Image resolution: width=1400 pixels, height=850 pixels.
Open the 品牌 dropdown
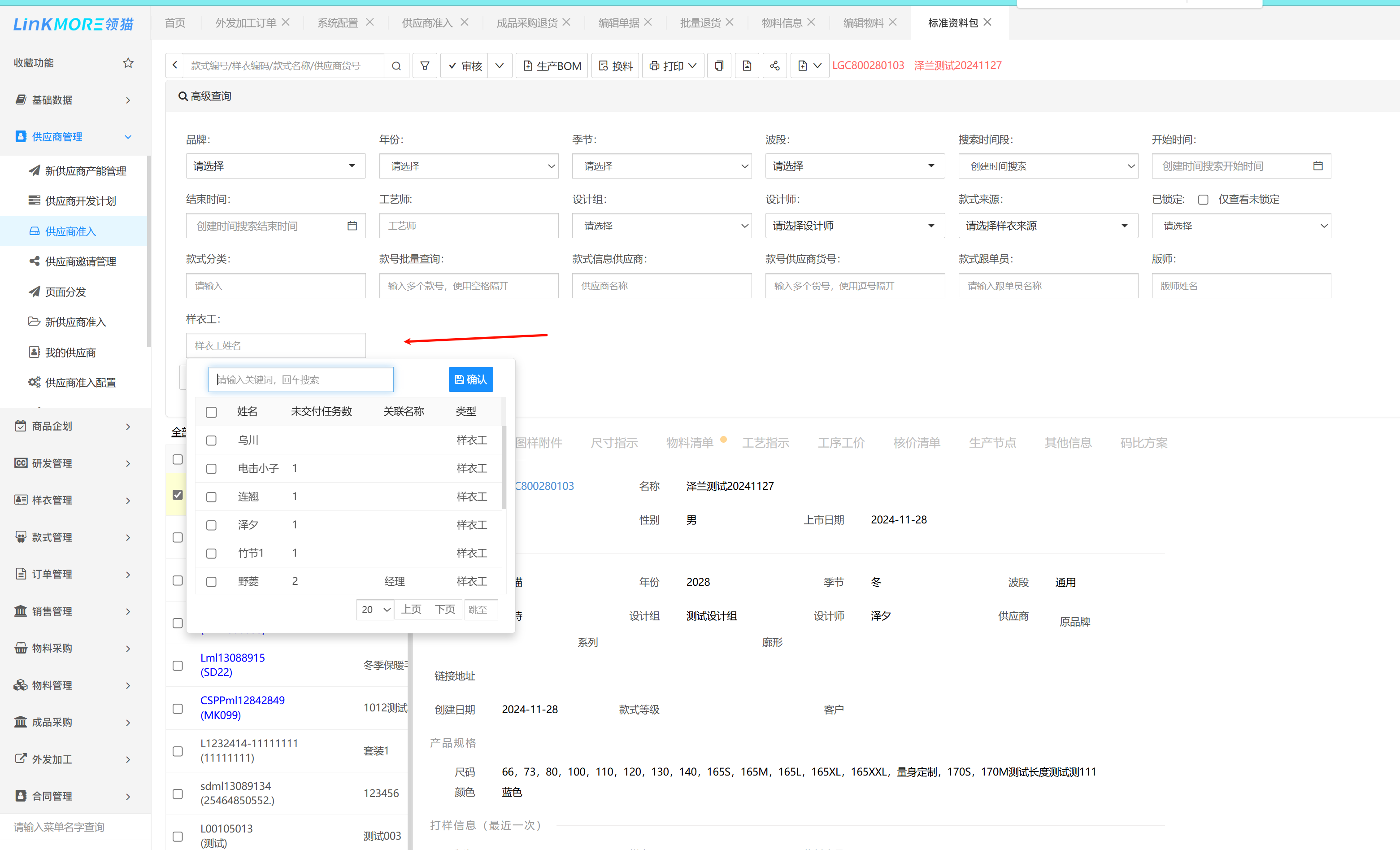275,166
